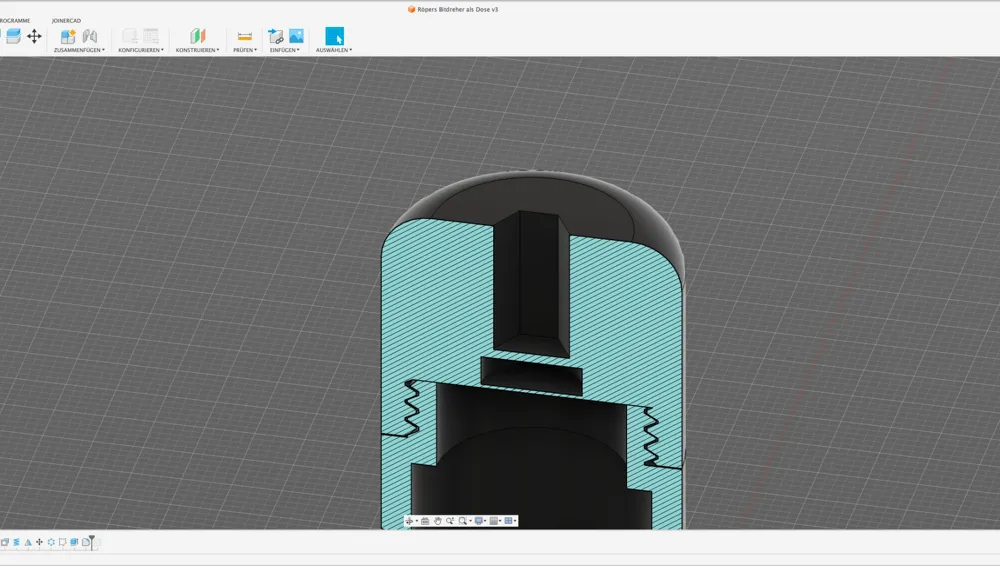This screenshot has height=572, width=1000.
Task: Select the green-orange Konstruieren plane icon
Action: coord(198,36)
